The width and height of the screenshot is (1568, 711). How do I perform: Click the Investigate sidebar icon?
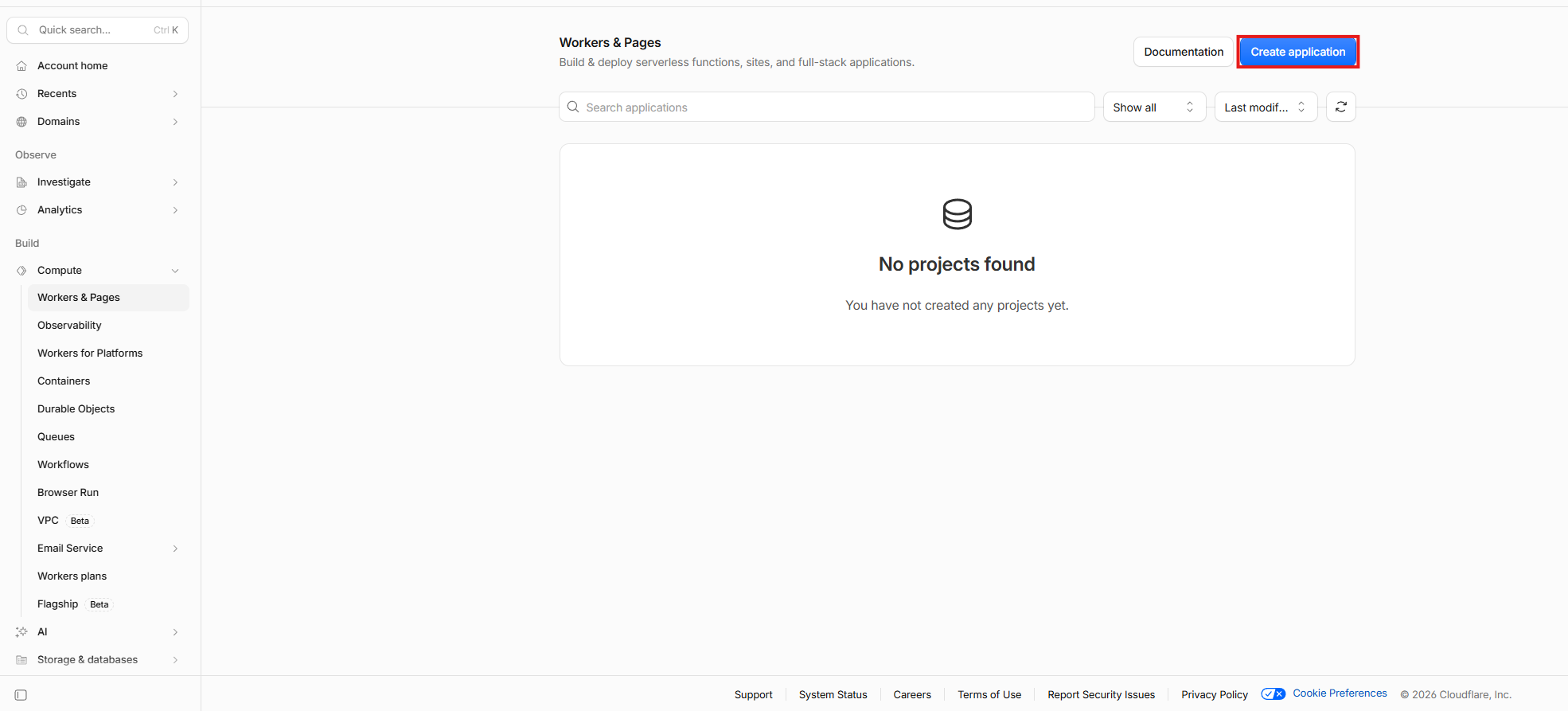[x=21, y=182]
